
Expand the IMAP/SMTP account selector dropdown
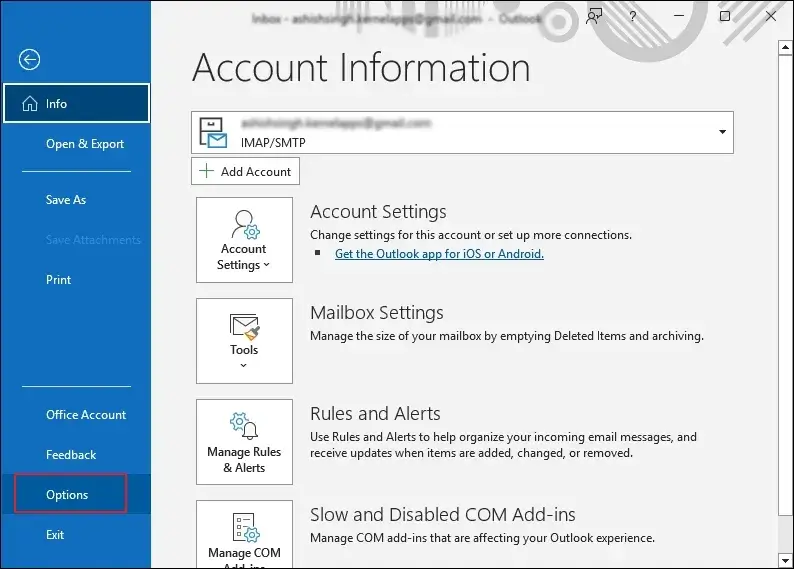[x=723, y=132]
